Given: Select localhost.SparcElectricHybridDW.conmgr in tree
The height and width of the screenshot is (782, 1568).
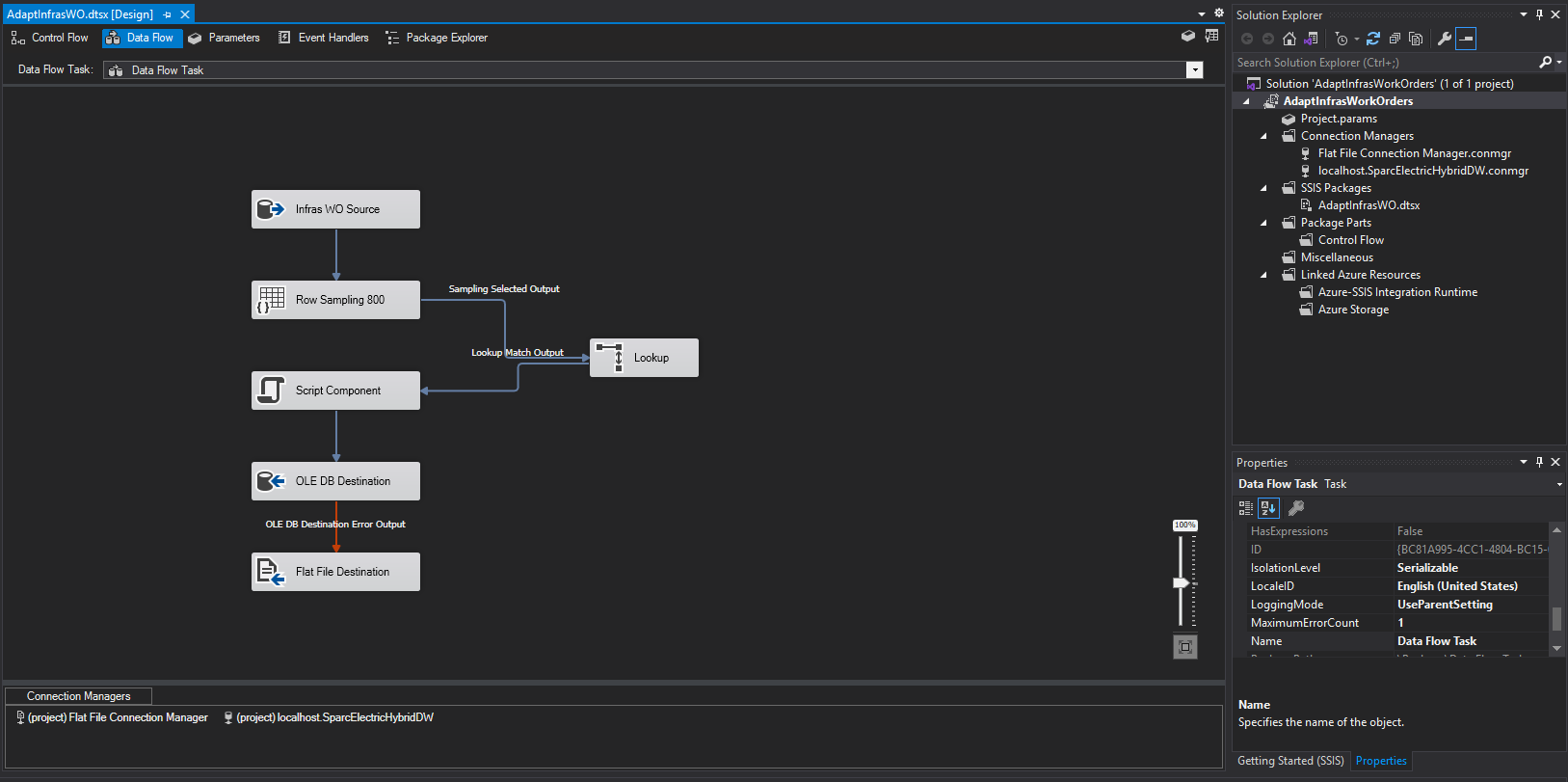Looking at the screenshot, I should tap(1422, 171).
